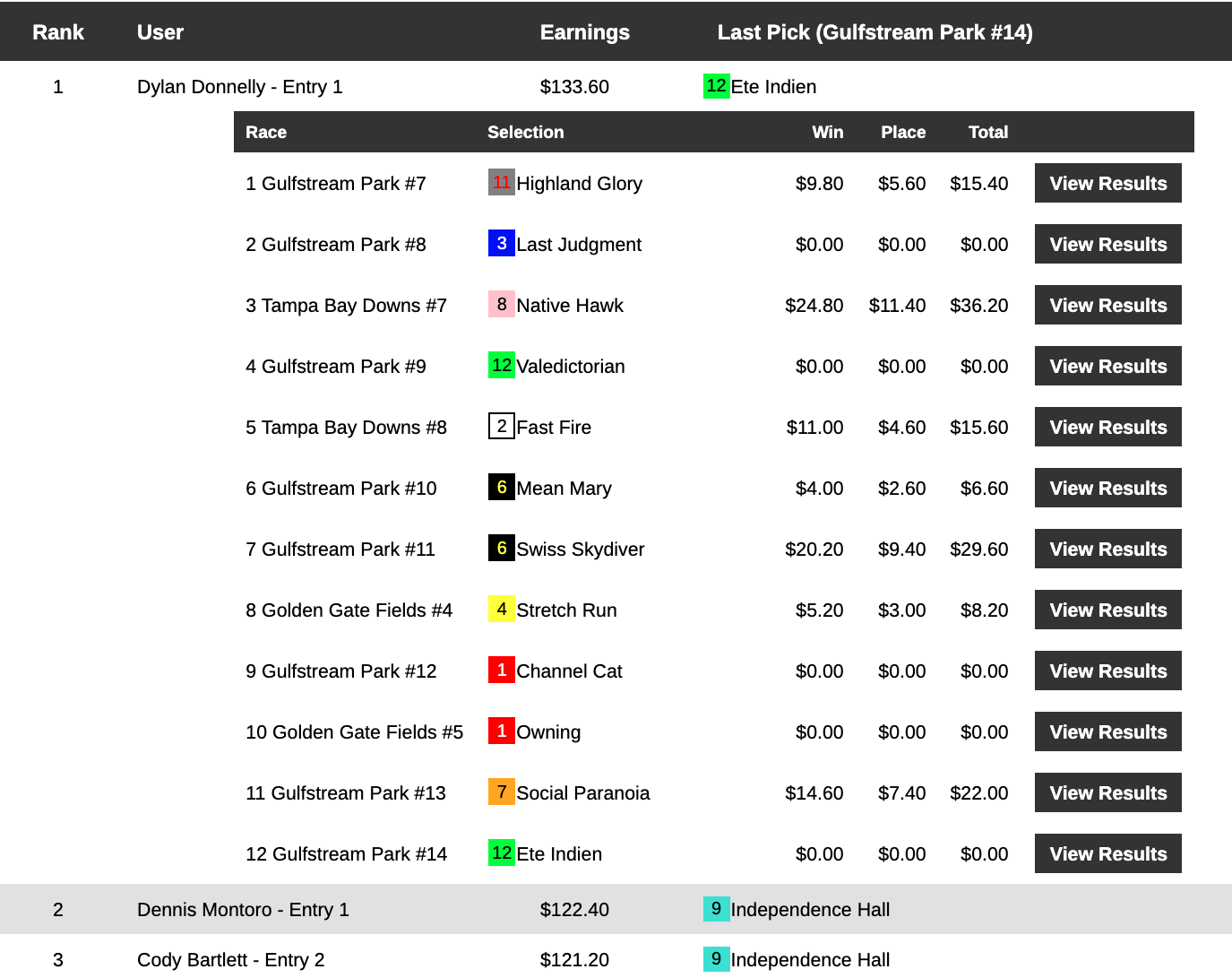Expand Cody Bartlett - Entry 2 row

(x=230, y=960)
